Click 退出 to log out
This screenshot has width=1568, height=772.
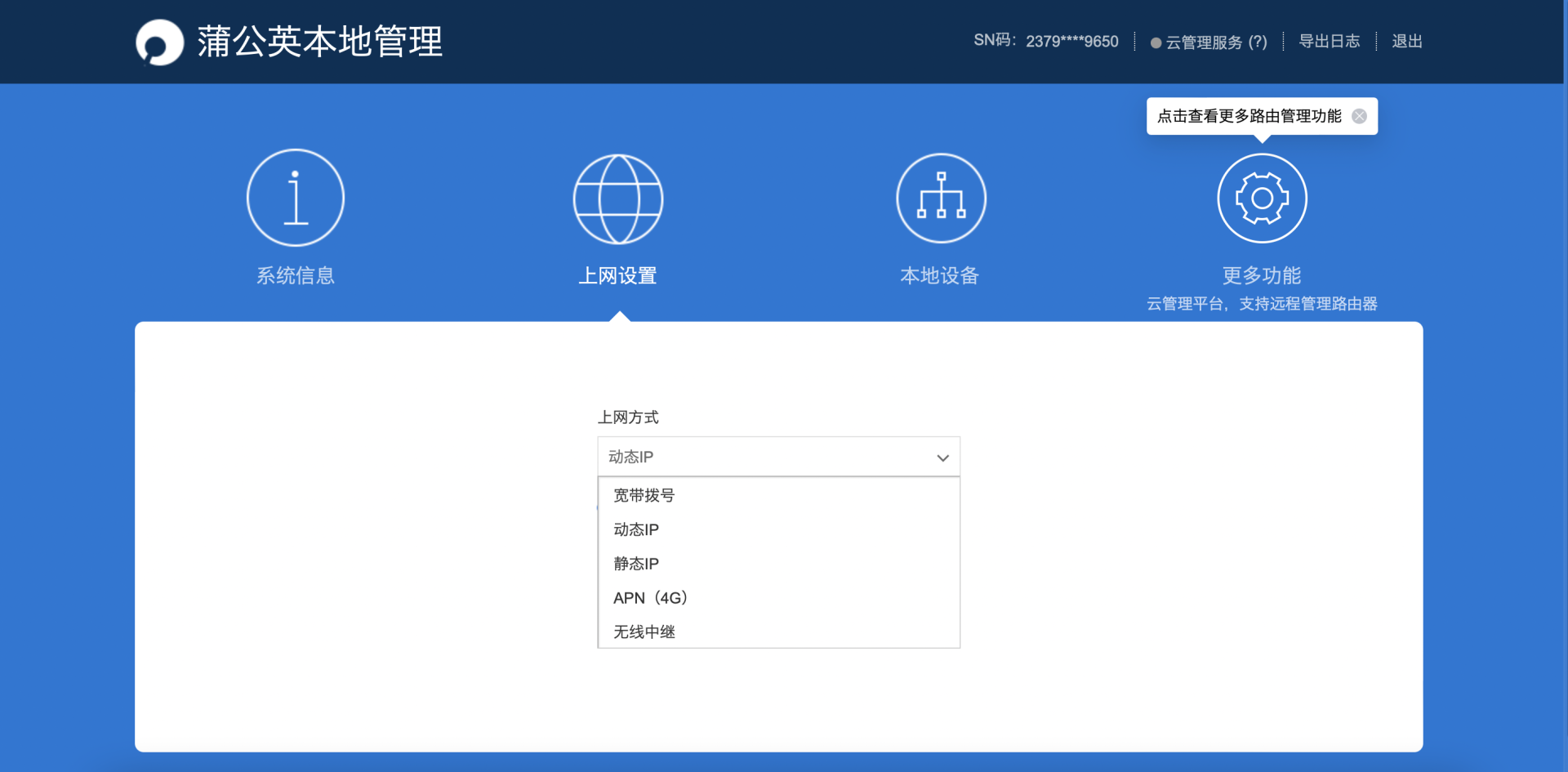(x=1406, y=42)
